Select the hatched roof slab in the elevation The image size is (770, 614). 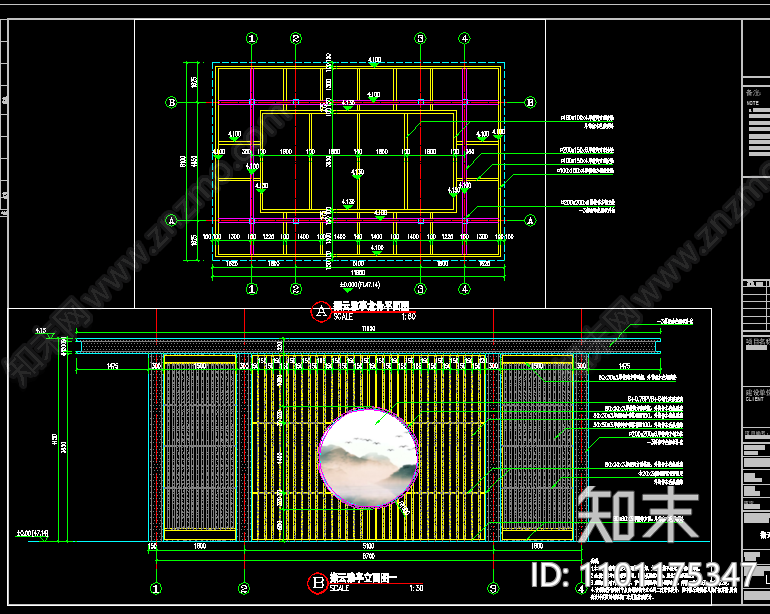click(368, 346)
